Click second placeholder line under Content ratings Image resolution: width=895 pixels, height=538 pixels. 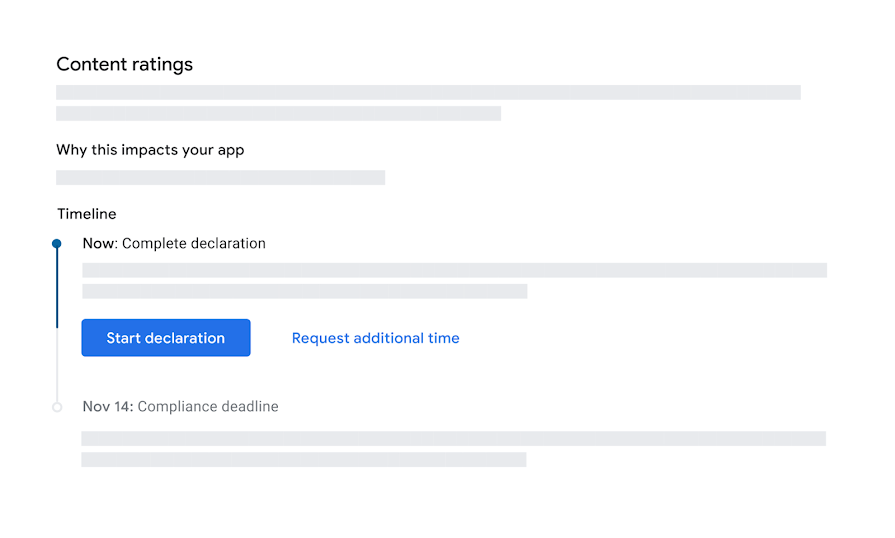[279, 114]
